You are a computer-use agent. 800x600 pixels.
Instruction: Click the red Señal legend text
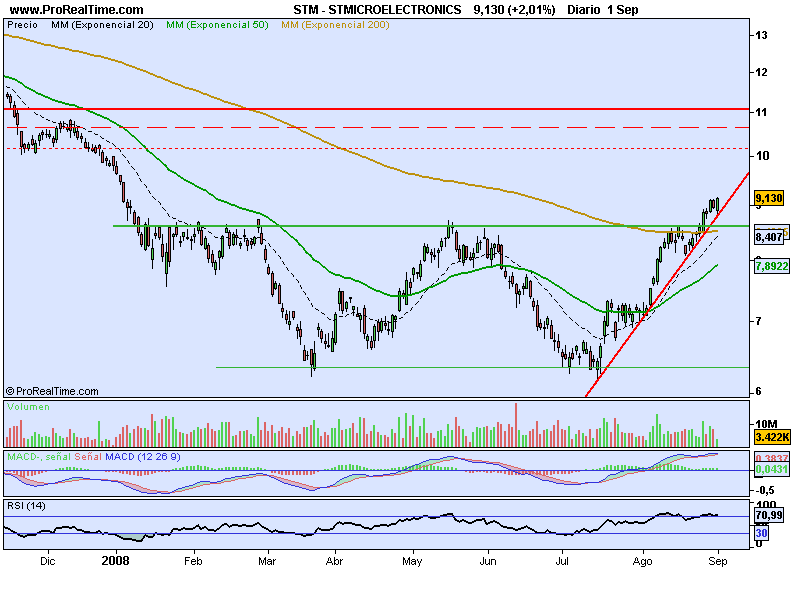click(88, 457)
